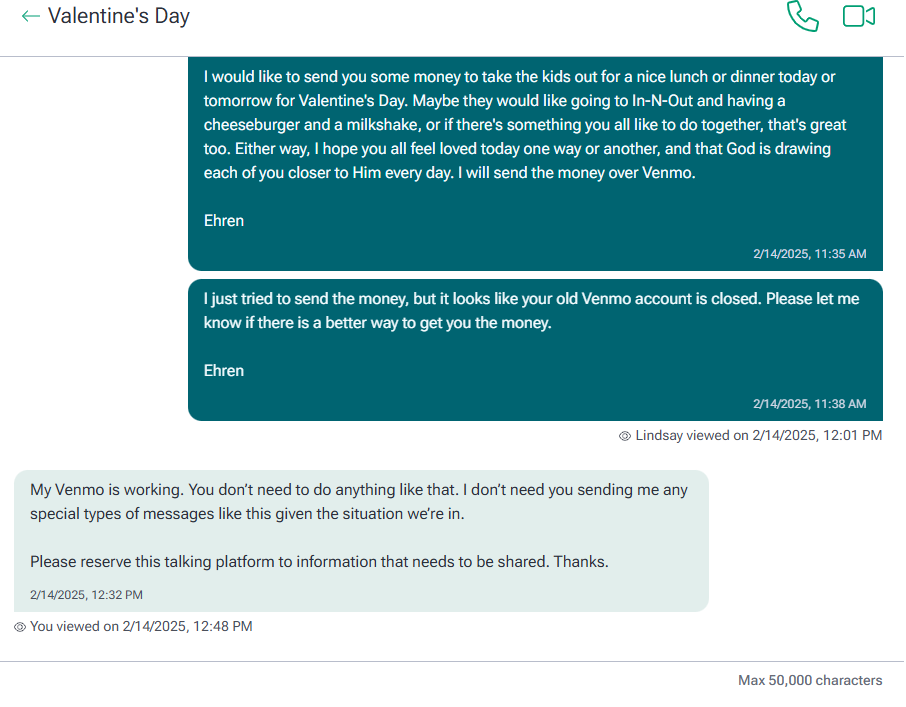This screenshot has height=707, width=906.
Task: Go back using the left arrow icon
Action: tap(31, 16)
